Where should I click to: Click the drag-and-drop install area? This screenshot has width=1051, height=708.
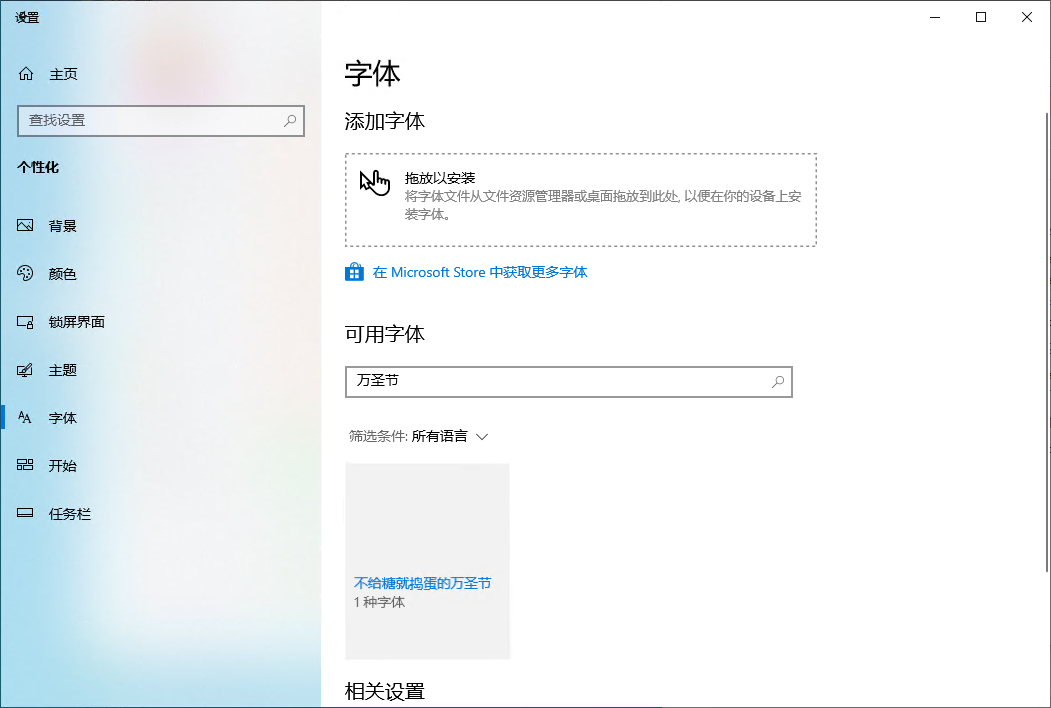(x=580, y=197)
